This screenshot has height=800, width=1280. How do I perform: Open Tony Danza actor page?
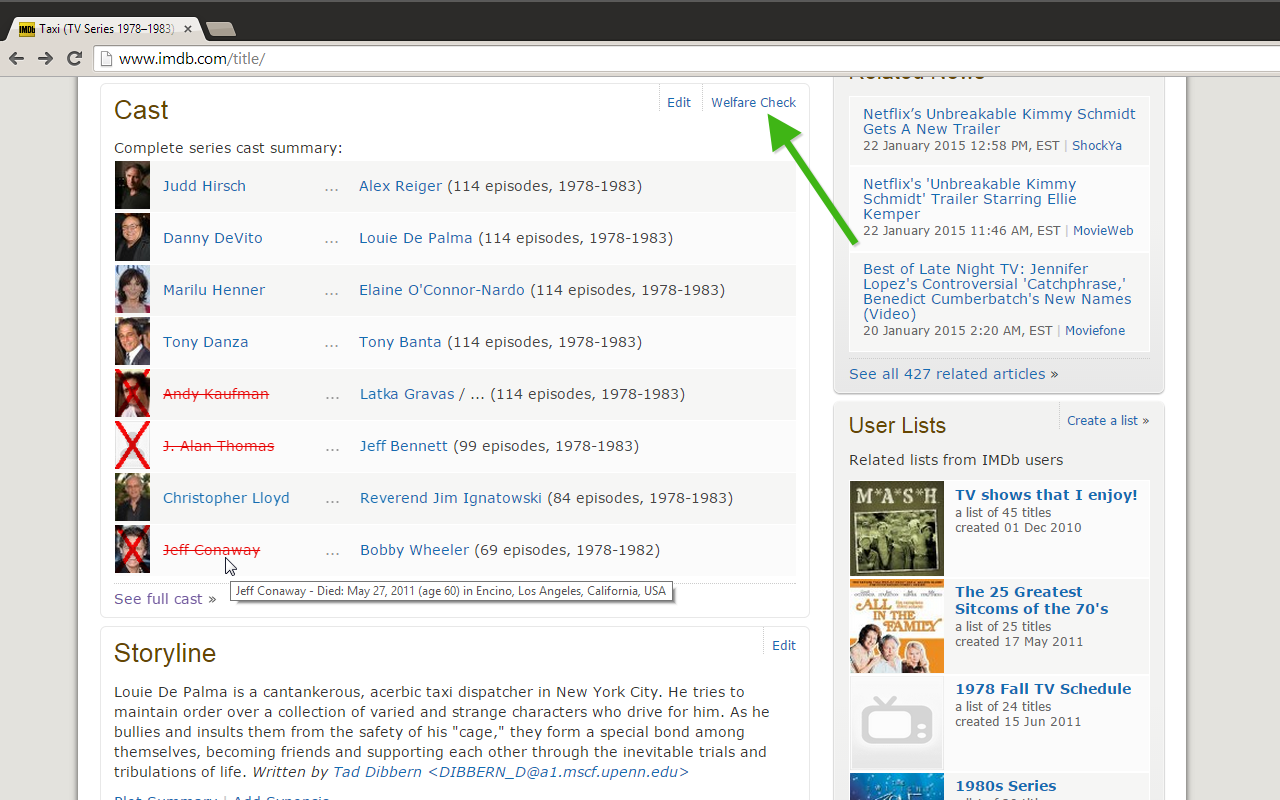tap(206, 342)
